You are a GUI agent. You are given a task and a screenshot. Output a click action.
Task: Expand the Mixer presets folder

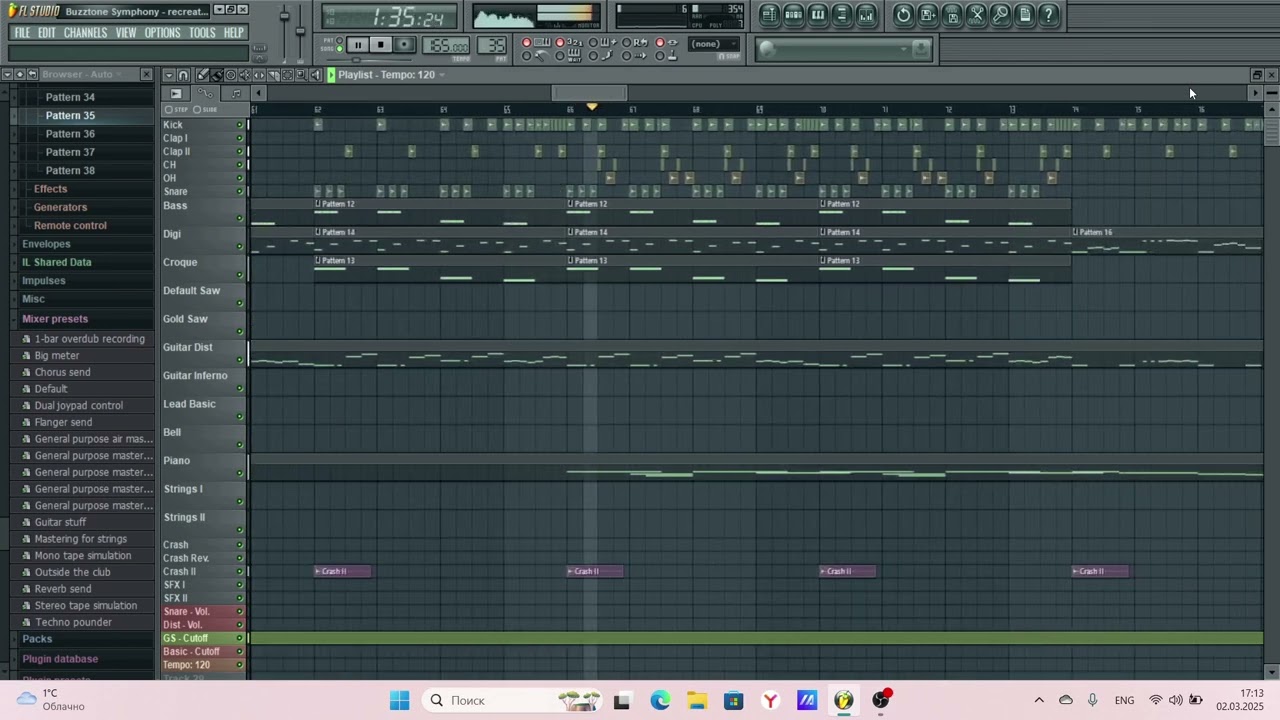pyautogui.click(x=55, y=318)
